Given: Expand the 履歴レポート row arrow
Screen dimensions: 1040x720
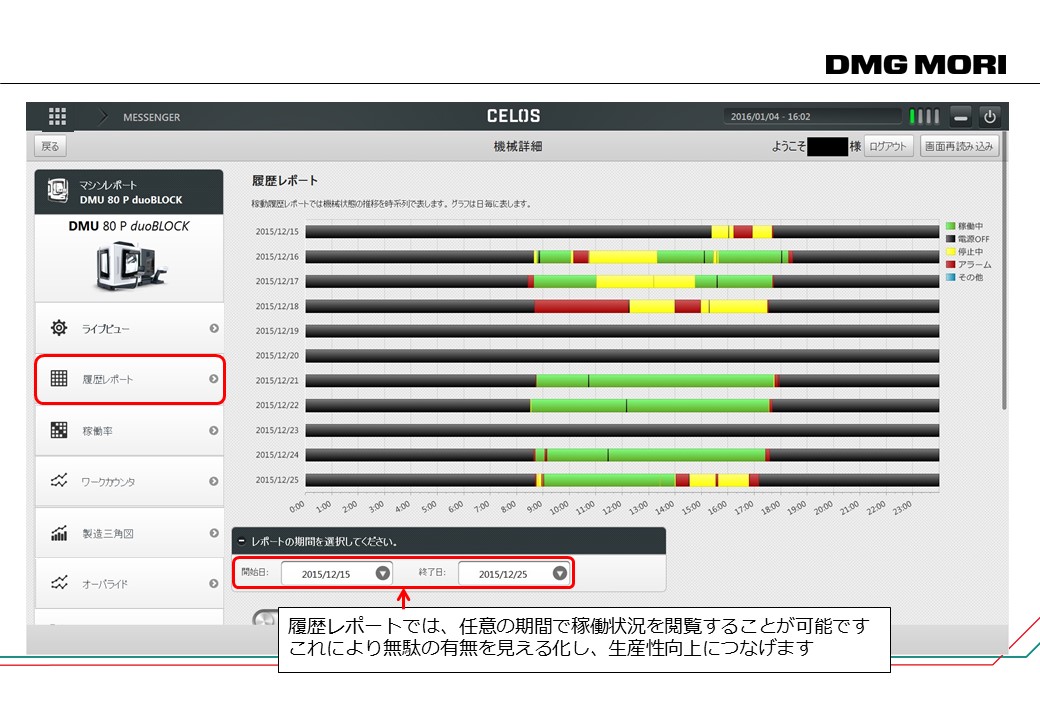Looking at the screenshot, I should tap(214, 379).
